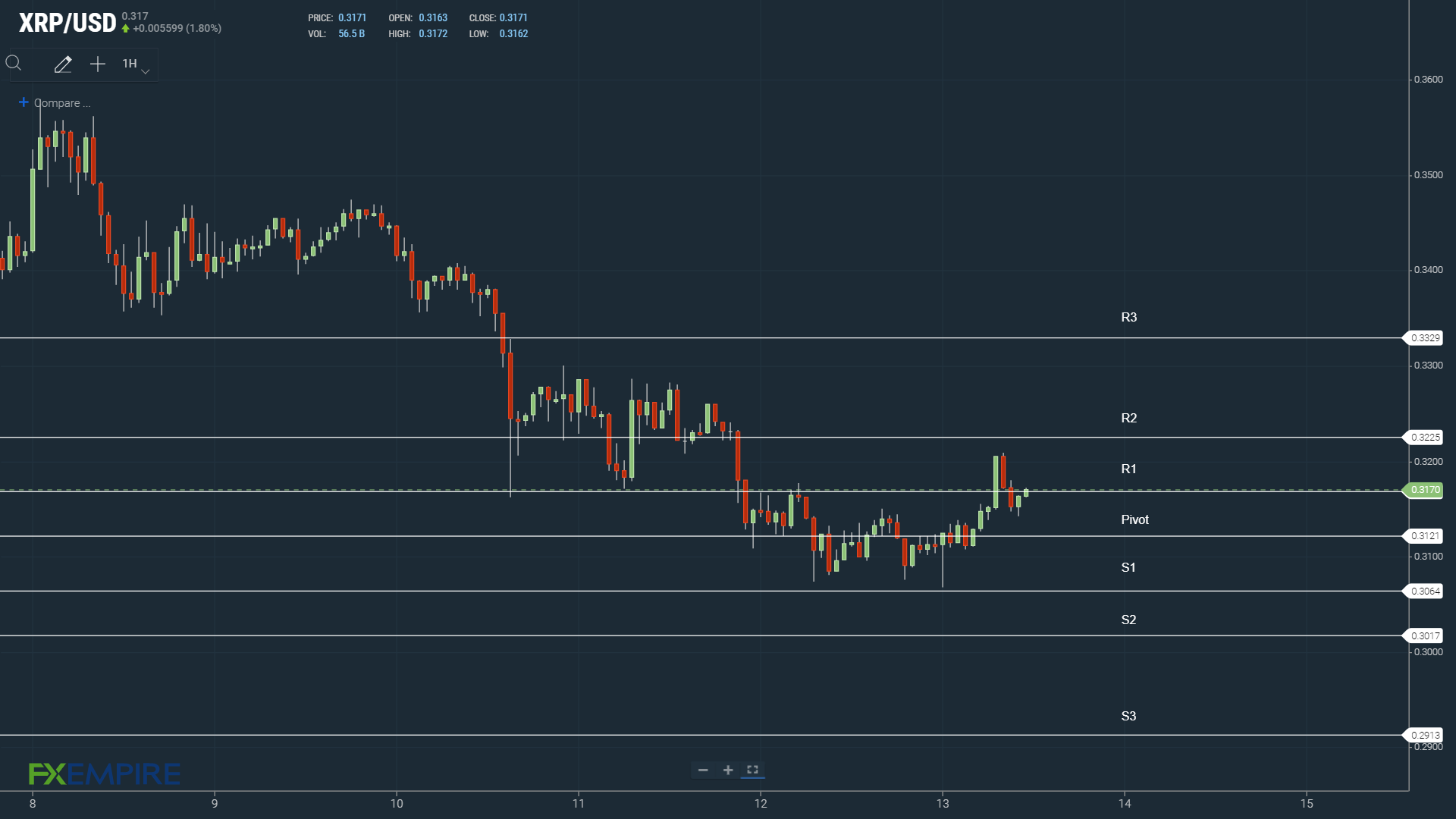Image resolution: width=1456 pixels, height=819 pixels.
Task: Click date 11 on time axis
Action: point(579,804)
